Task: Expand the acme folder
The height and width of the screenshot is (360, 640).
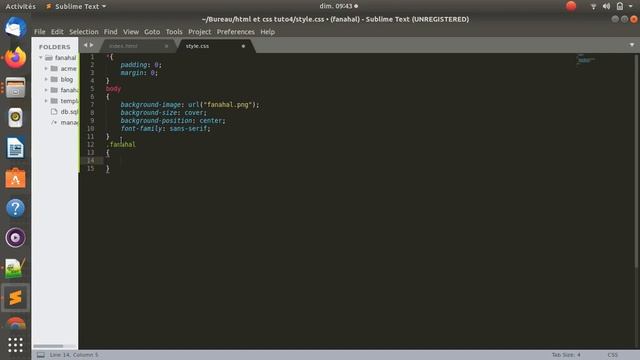Action: click(x=46, y=69)
